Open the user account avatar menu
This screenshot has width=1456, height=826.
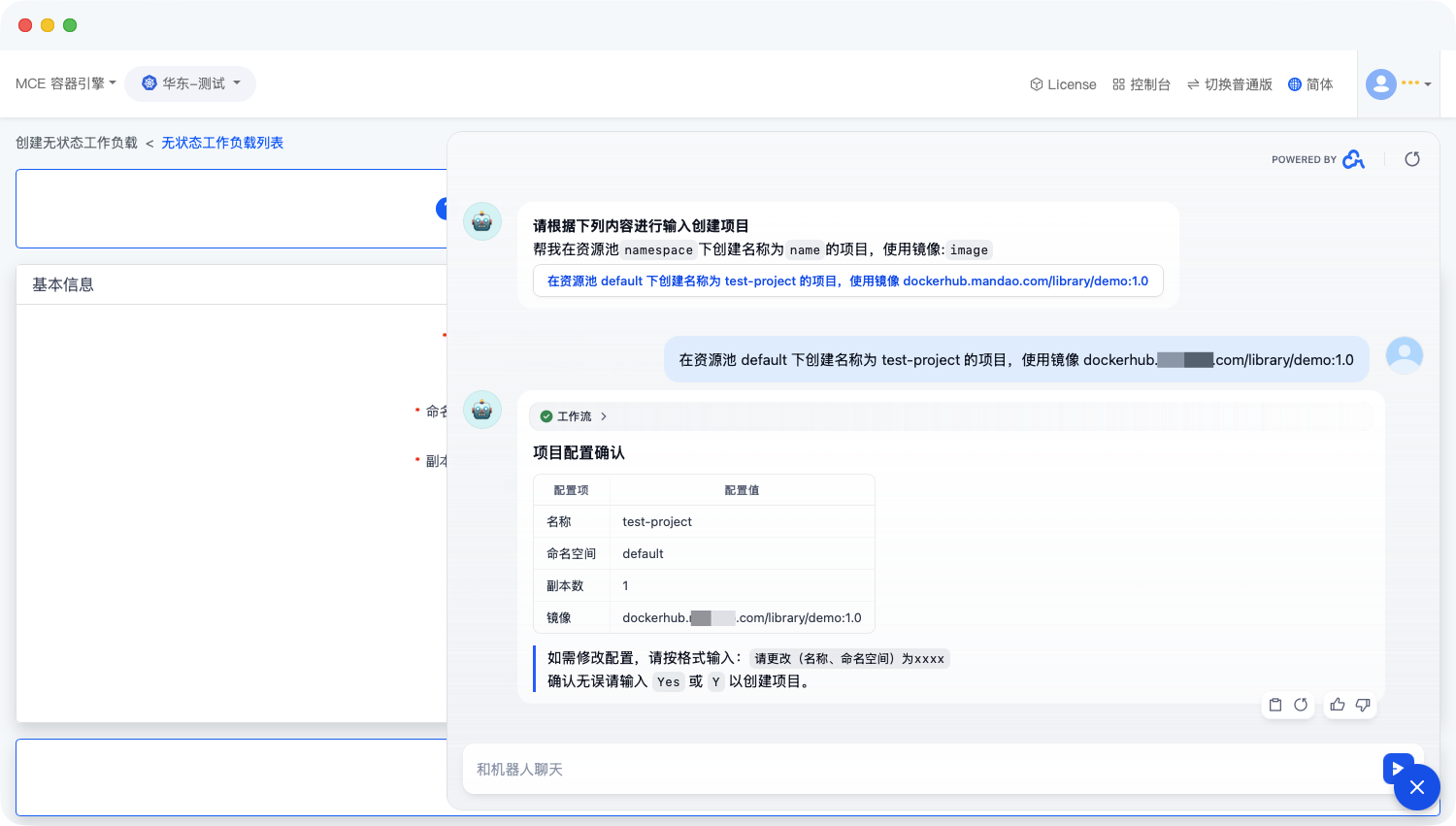pos(1381,84)
